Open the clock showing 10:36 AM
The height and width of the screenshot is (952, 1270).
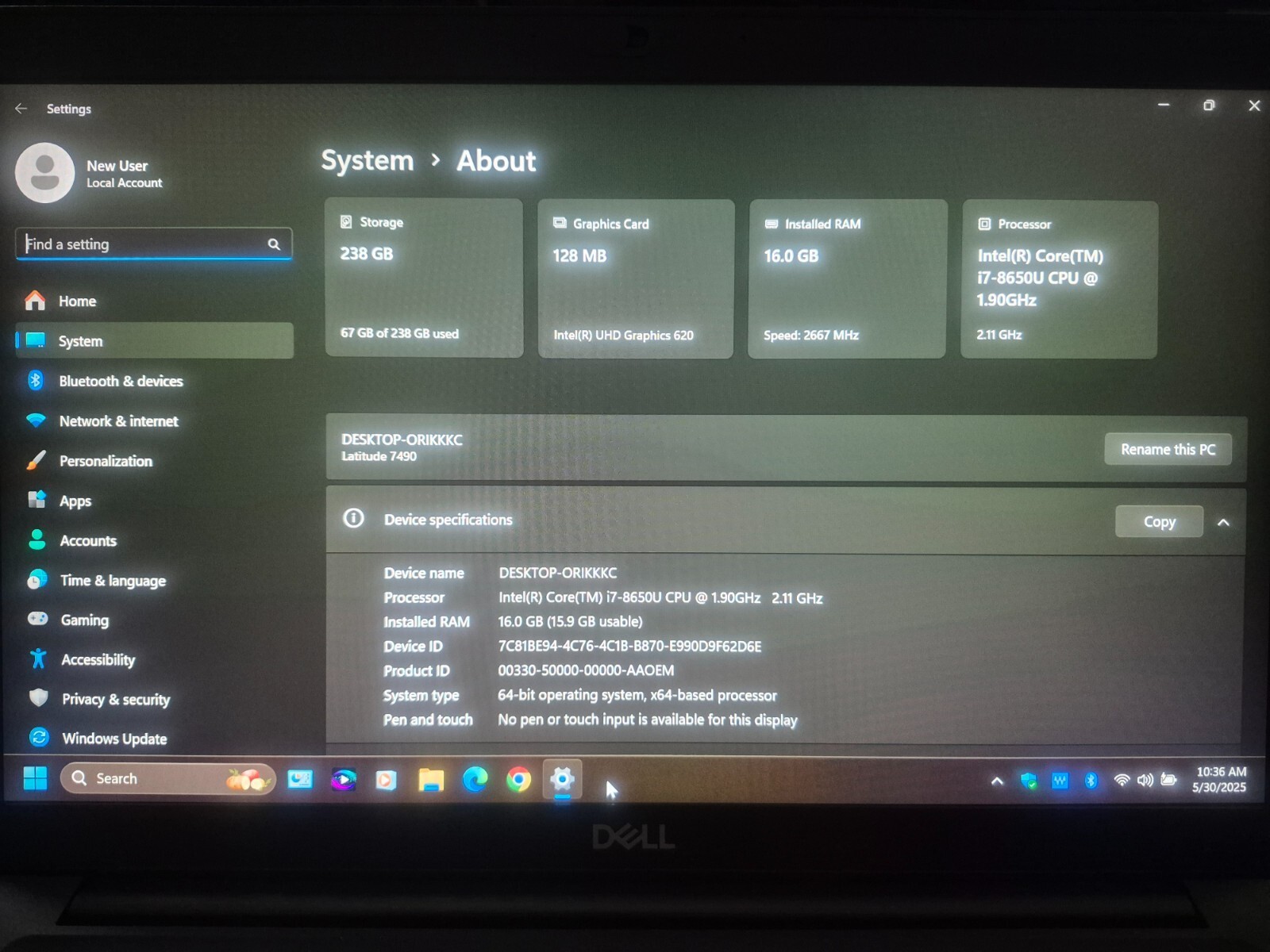tap(1220, 780)
